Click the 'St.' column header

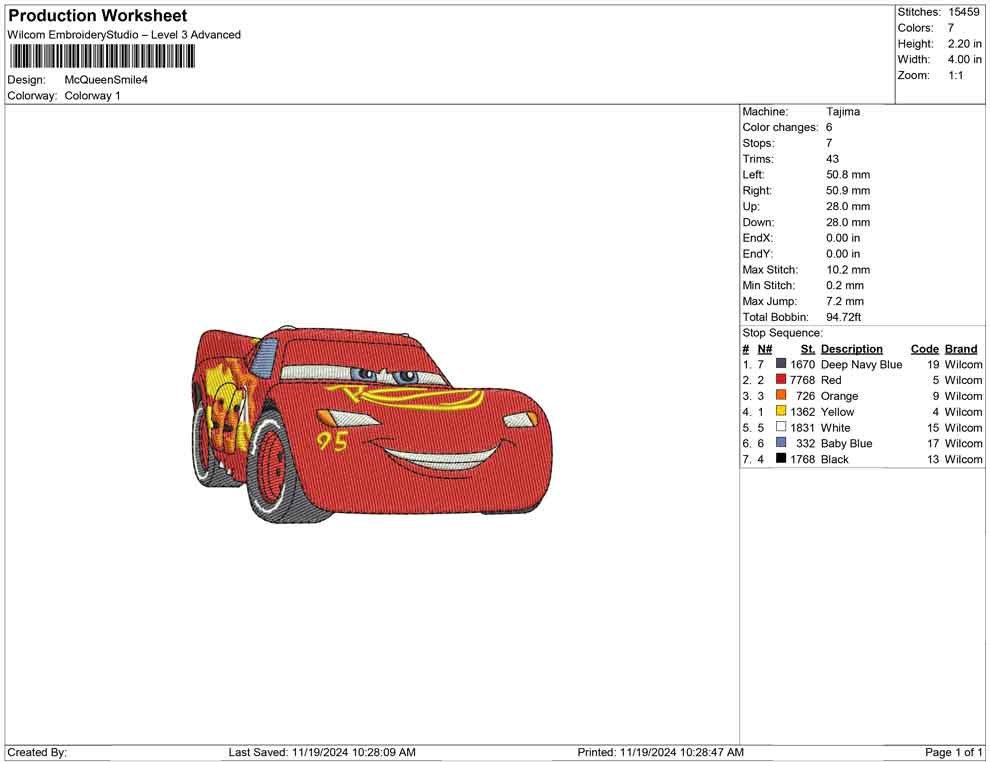(808, 348)
